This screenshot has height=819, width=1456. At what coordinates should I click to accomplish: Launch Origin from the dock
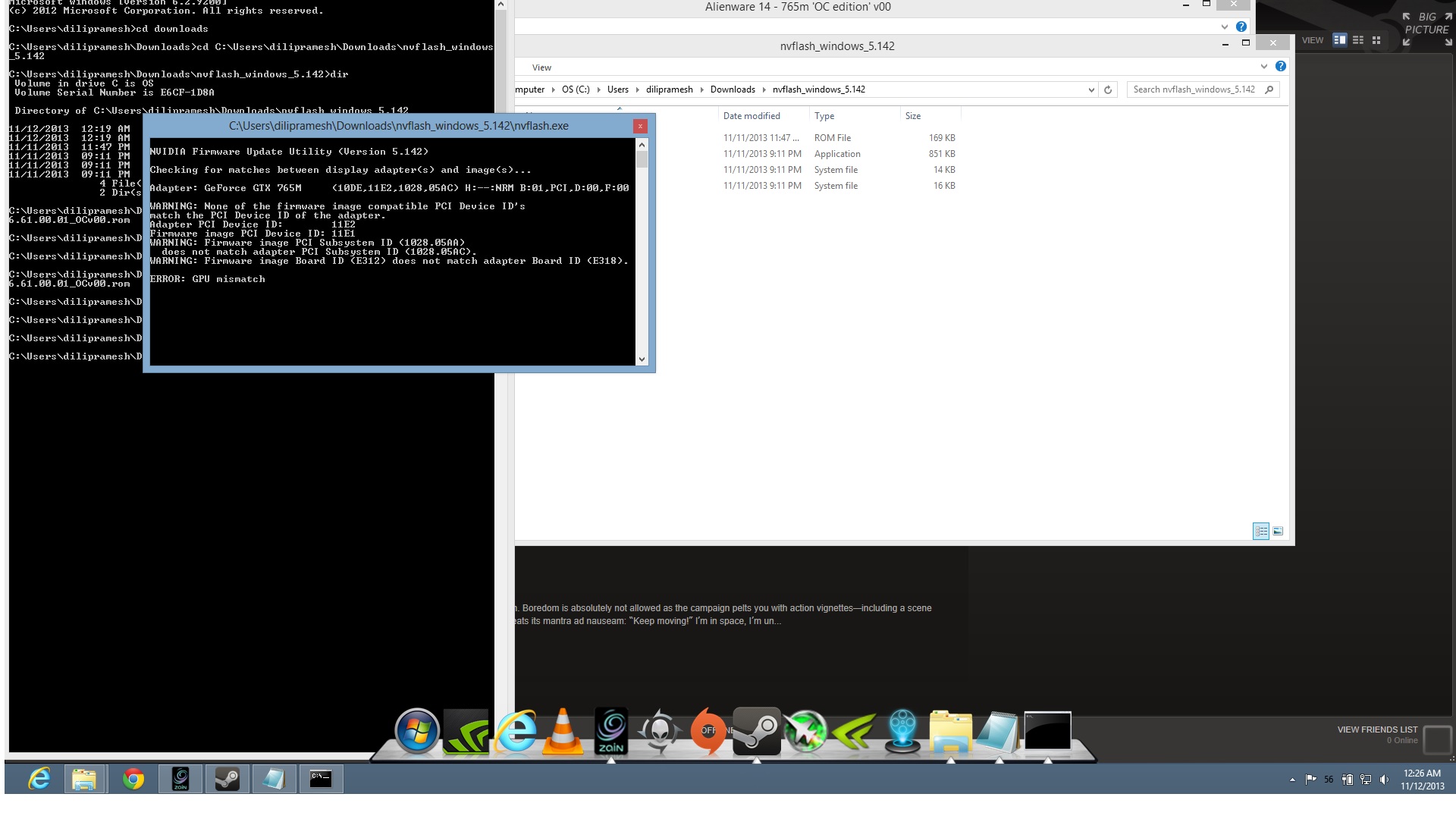tap(708, 732)
